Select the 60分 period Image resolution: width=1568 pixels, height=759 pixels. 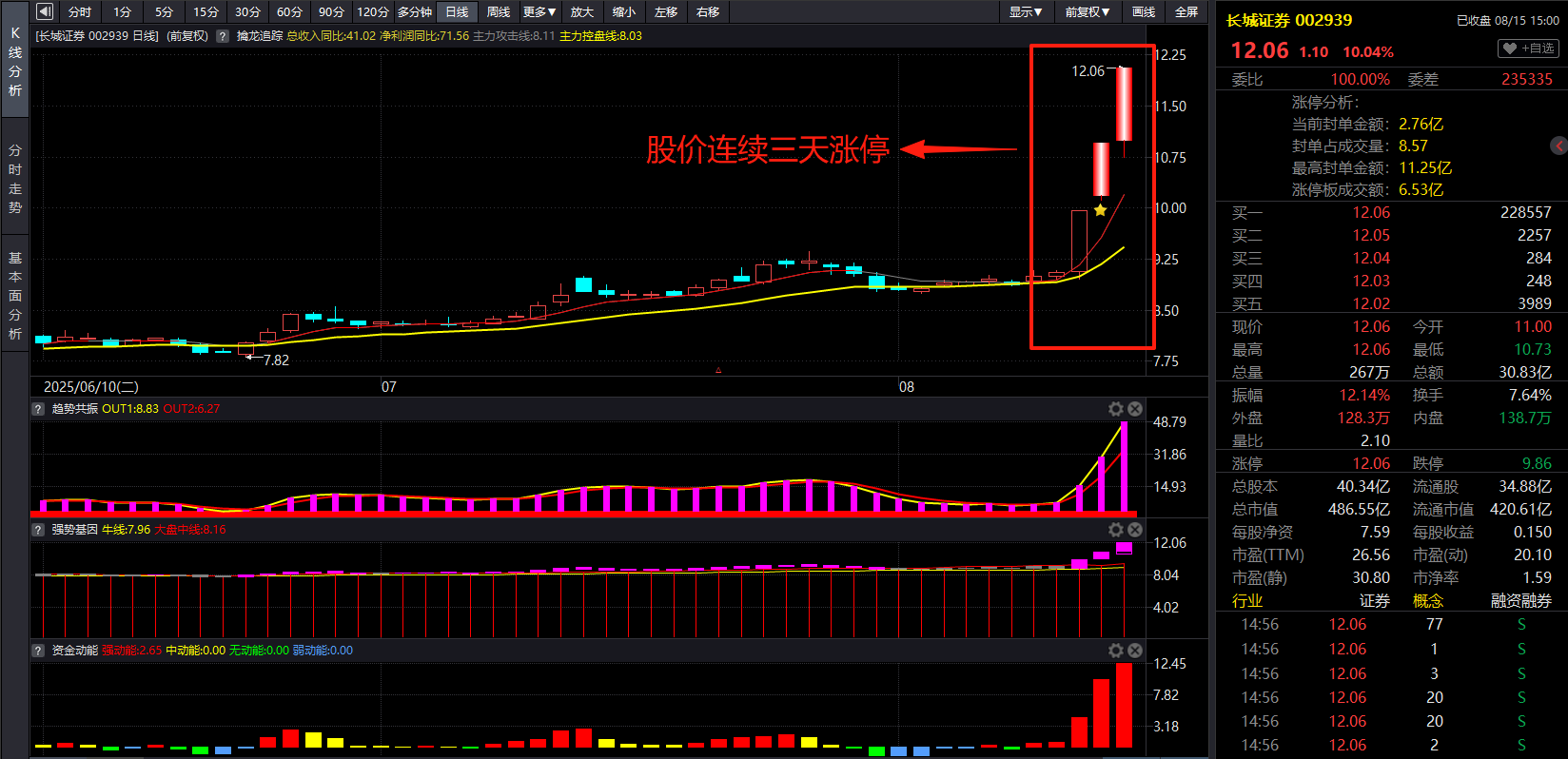(x=289, y=11)
